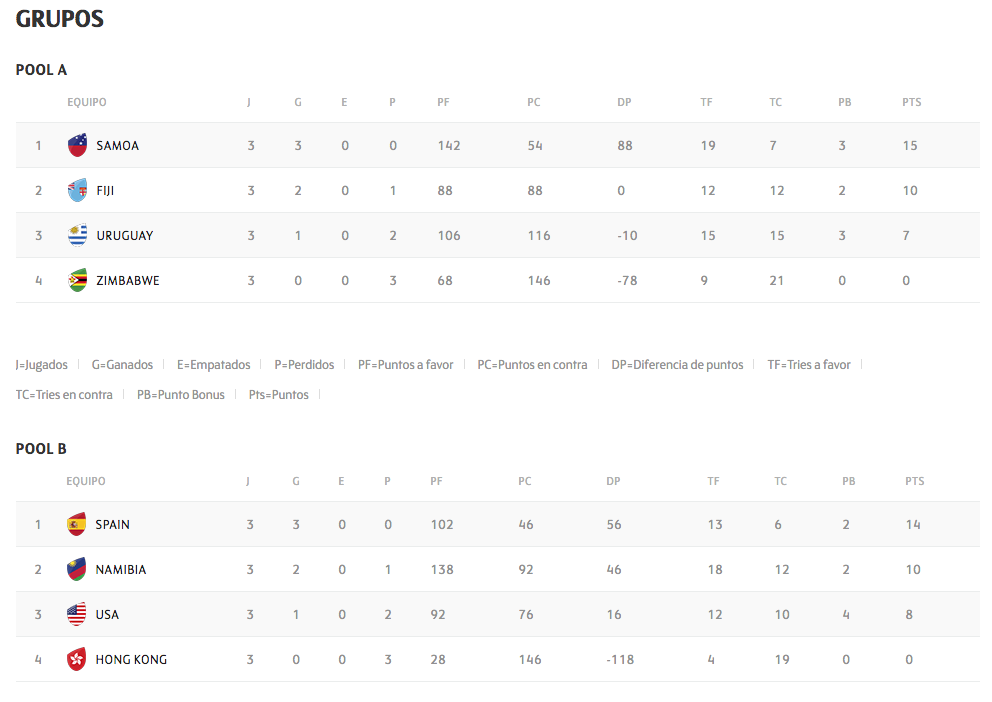Viewport: 992px width, 702px height.
Task: Open the NAMIBIA team name link
Action: pyautogui.click(x=121, y=570)
